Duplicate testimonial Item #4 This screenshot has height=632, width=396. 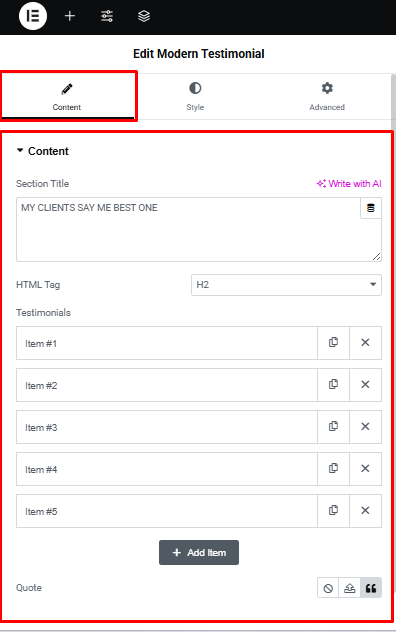tap(333, 468)
